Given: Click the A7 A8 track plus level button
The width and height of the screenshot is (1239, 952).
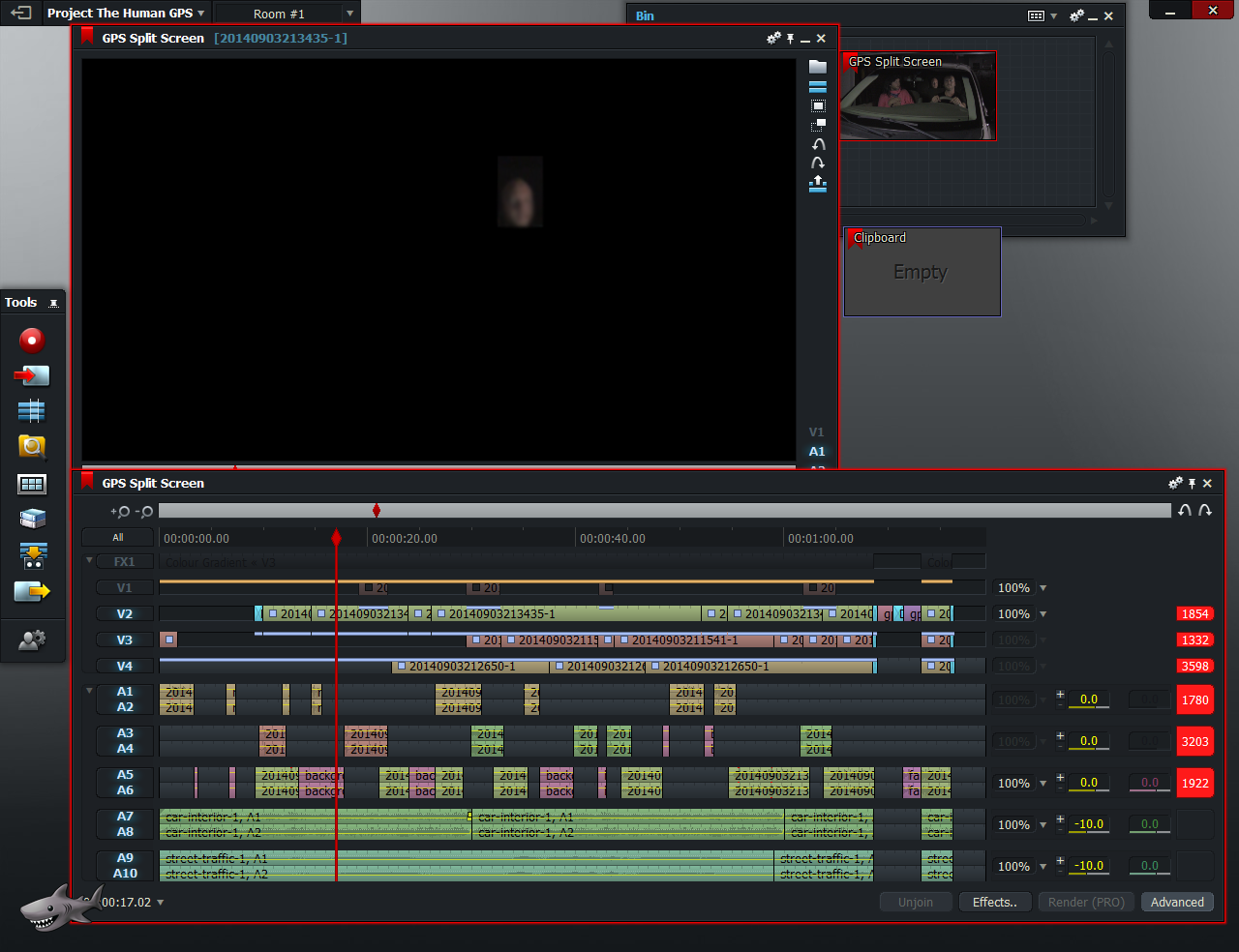Looking at the screenshot, I should click(1060, 819).
